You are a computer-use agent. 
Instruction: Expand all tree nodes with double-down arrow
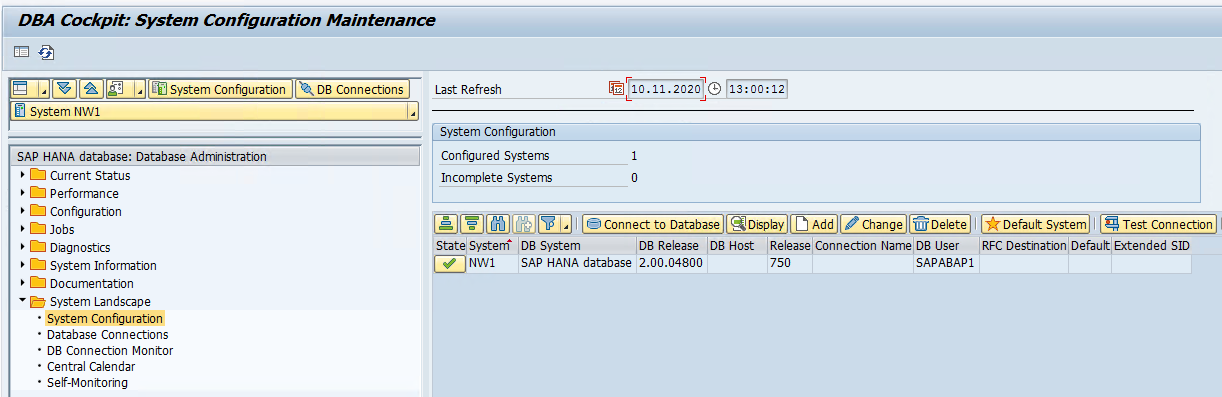coord(64,89)
